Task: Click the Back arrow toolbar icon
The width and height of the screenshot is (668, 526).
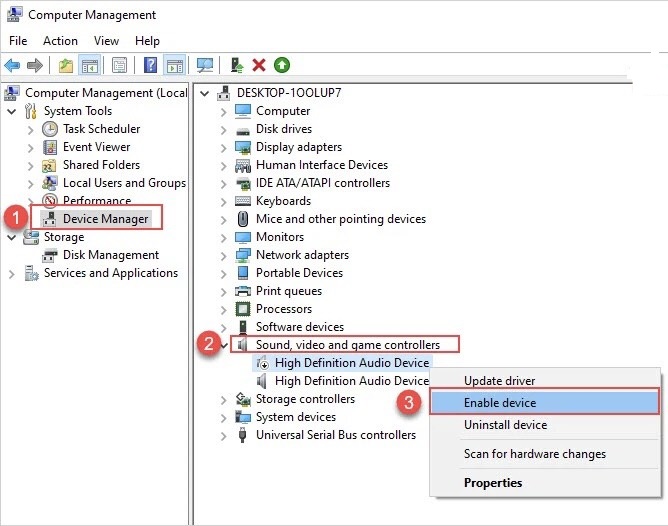Action: click(x=12, y=66)
